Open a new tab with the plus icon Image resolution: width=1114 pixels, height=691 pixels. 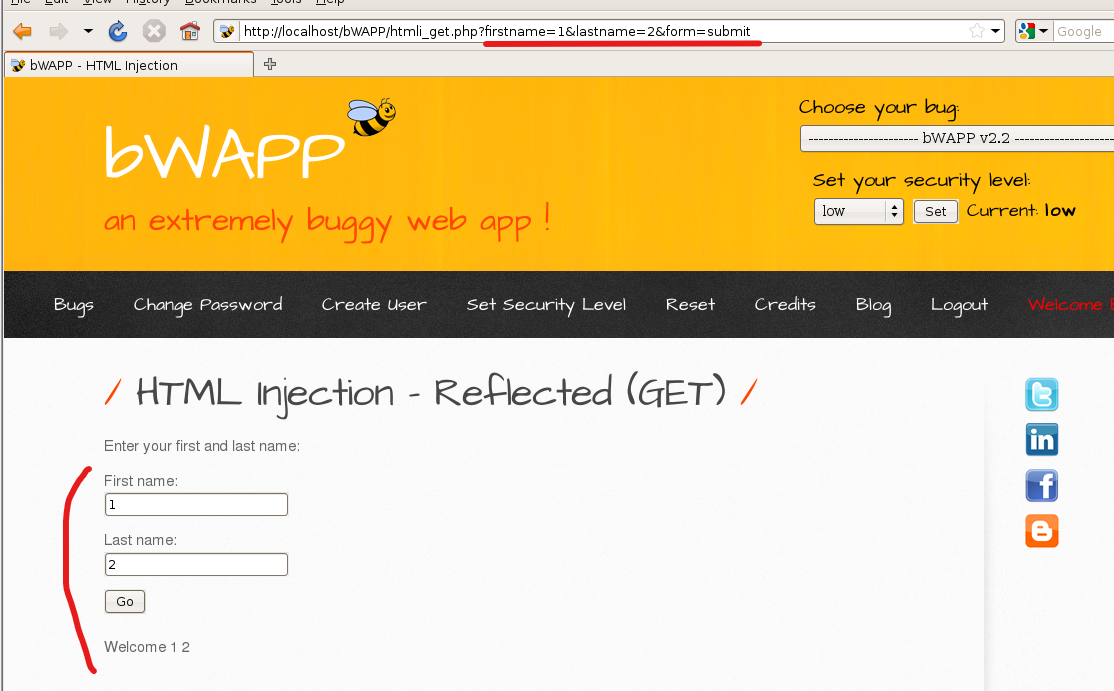click(x=270, y=65)
